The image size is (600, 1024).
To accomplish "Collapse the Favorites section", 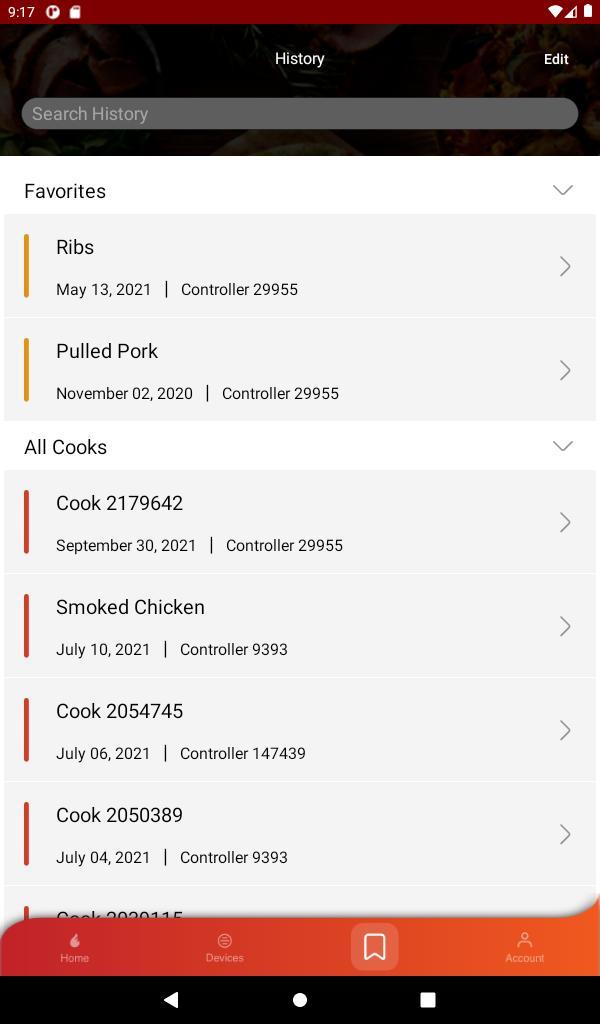I will (x=562, y=190).
